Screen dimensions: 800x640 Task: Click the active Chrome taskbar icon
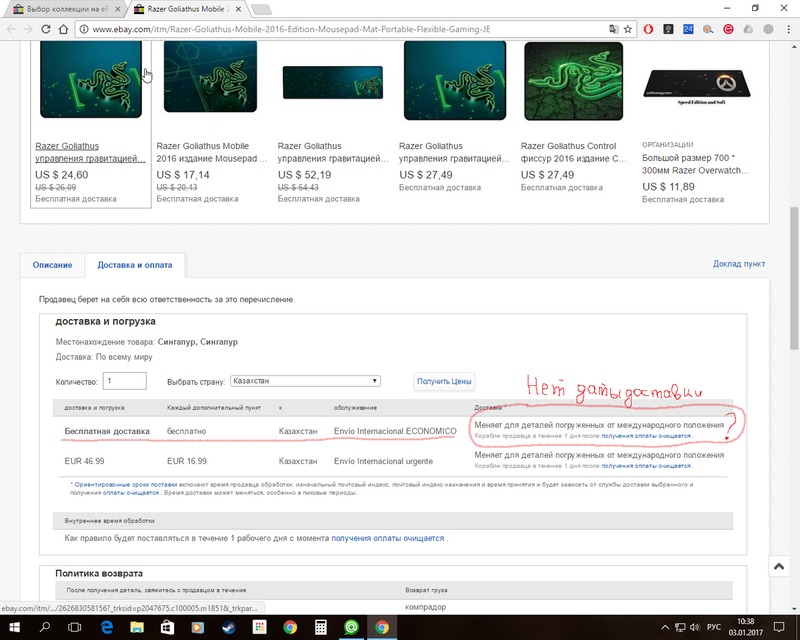click(382, 627)
